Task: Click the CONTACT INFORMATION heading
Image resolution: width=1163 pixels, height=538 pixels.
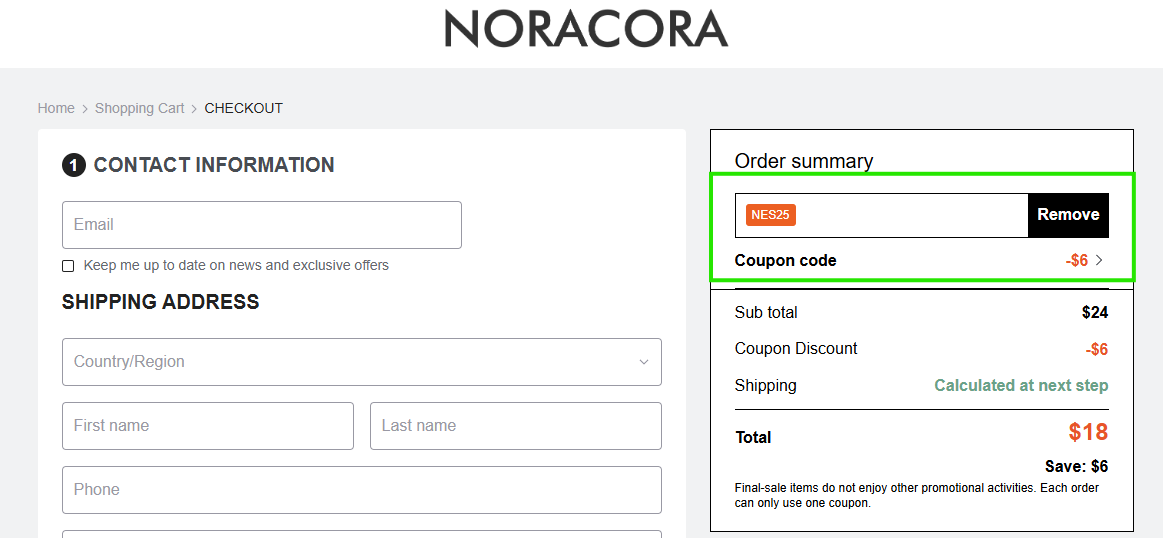Action: [x=214, y=165]
